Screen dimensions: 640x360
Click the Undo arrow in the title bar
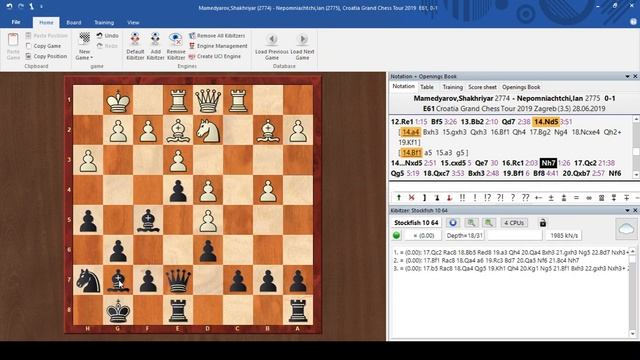coord(10,6)
